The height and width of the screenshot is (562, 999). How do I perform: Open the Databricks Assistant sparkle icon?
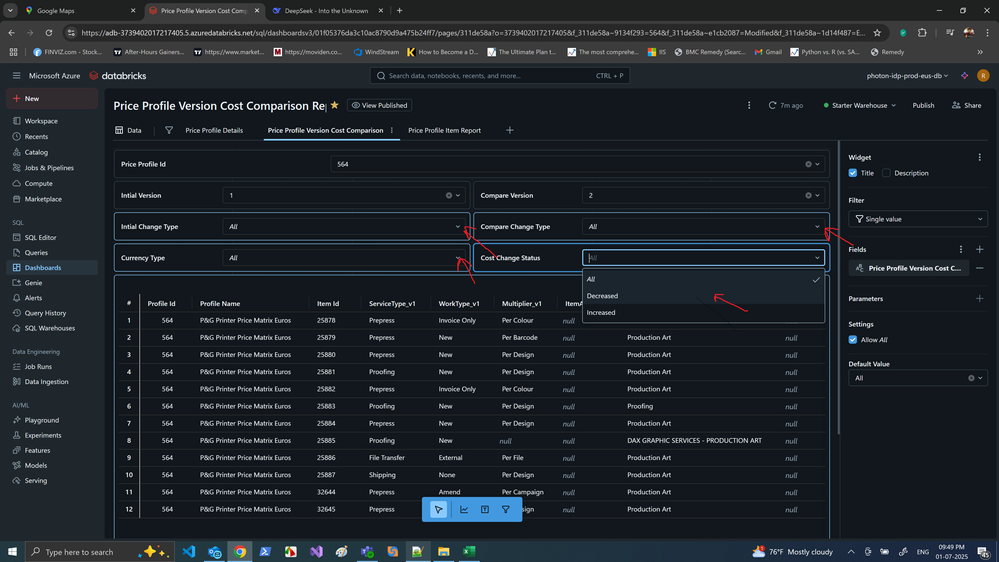964,75
